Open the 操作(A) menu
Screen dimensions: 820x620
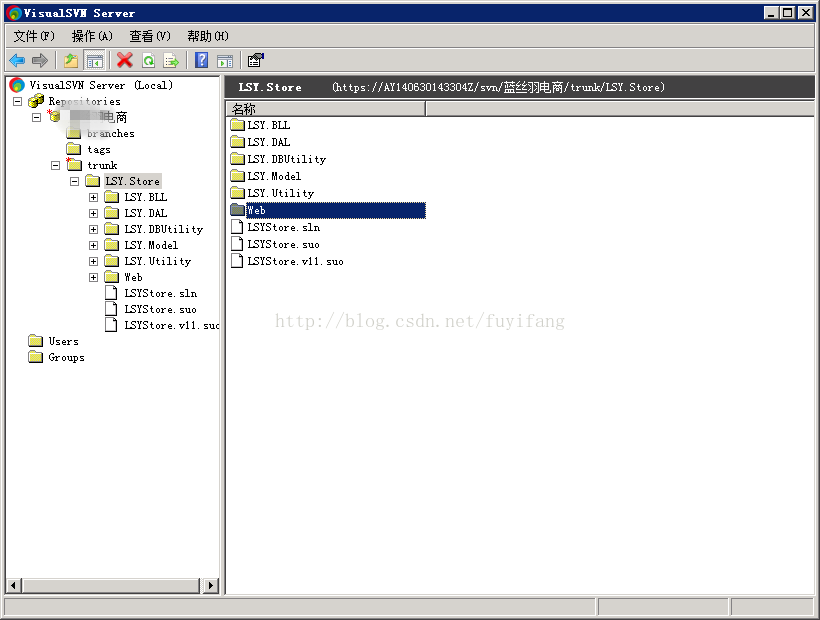(92, 36)
